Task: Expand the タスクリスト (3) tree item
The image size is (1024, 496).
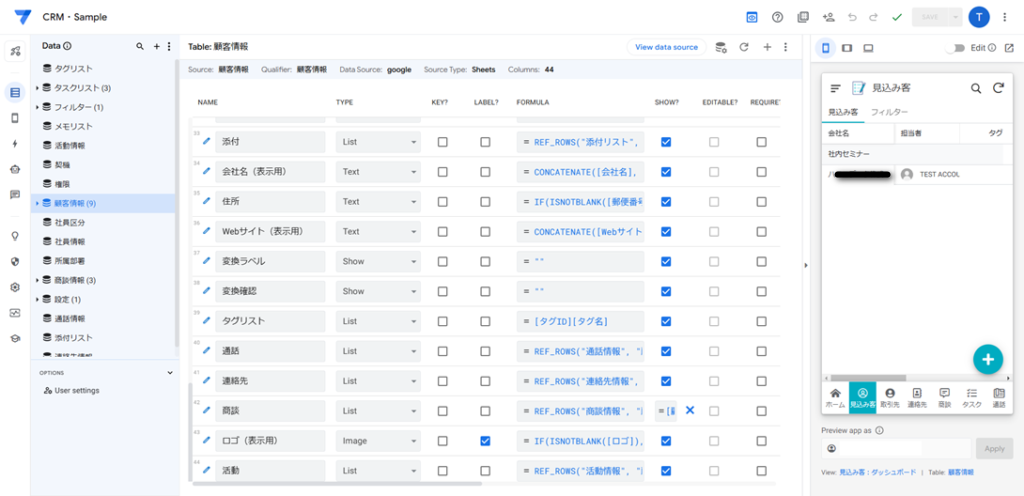Action: point(37,88)
